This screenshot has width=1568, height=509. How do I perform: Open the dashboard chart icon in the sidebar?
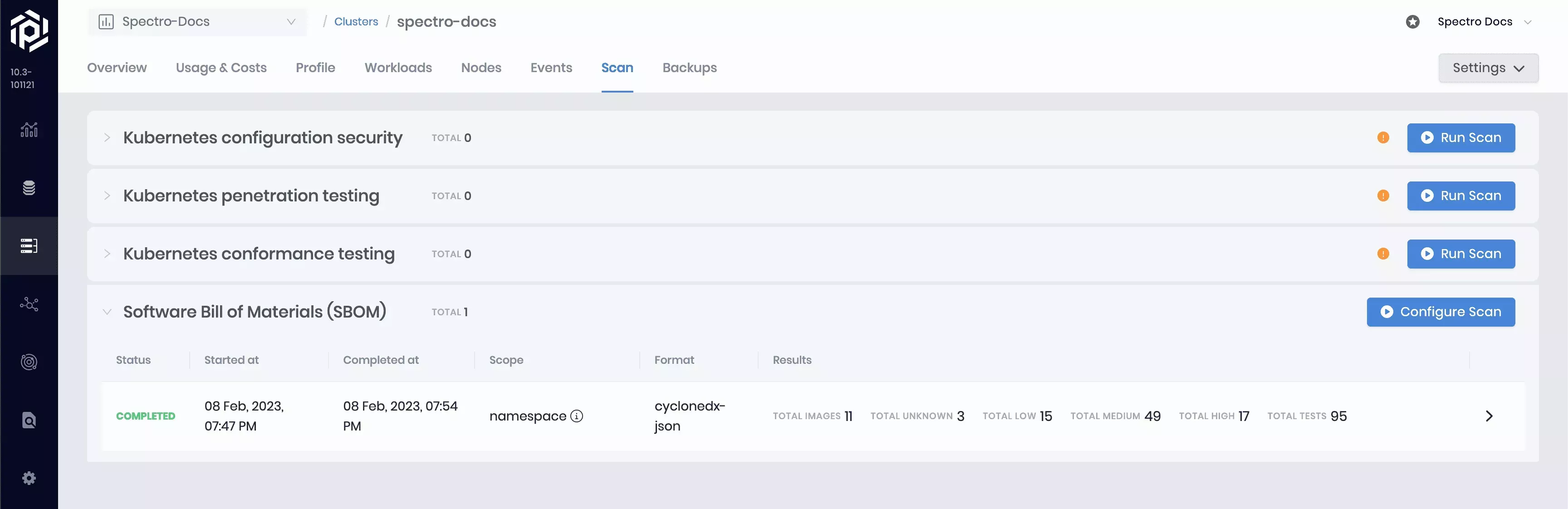point(29,130)
